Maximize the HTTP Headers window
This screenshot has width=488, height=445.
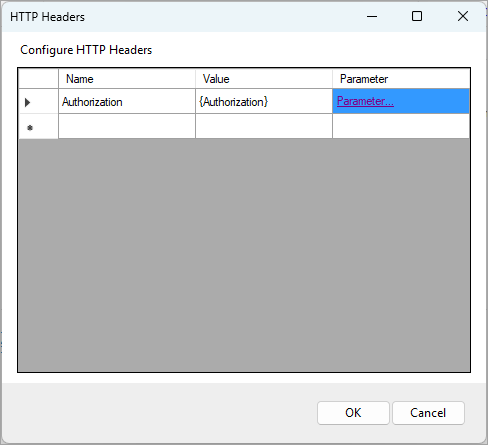(417, 16)
